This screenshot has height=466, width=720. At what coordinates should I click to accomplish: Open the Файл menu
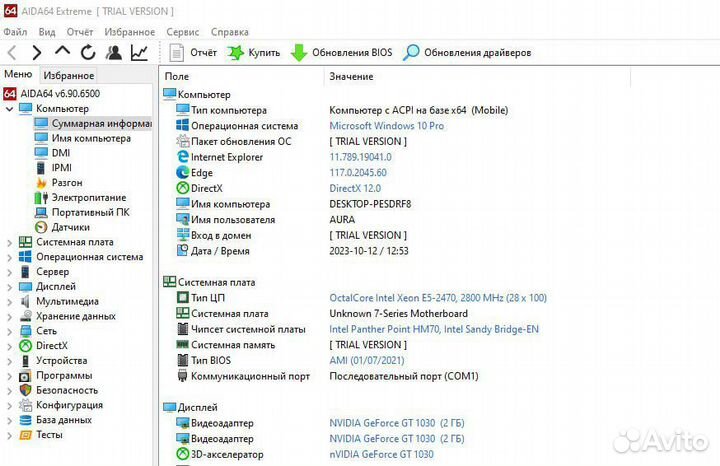coord(15,32)
